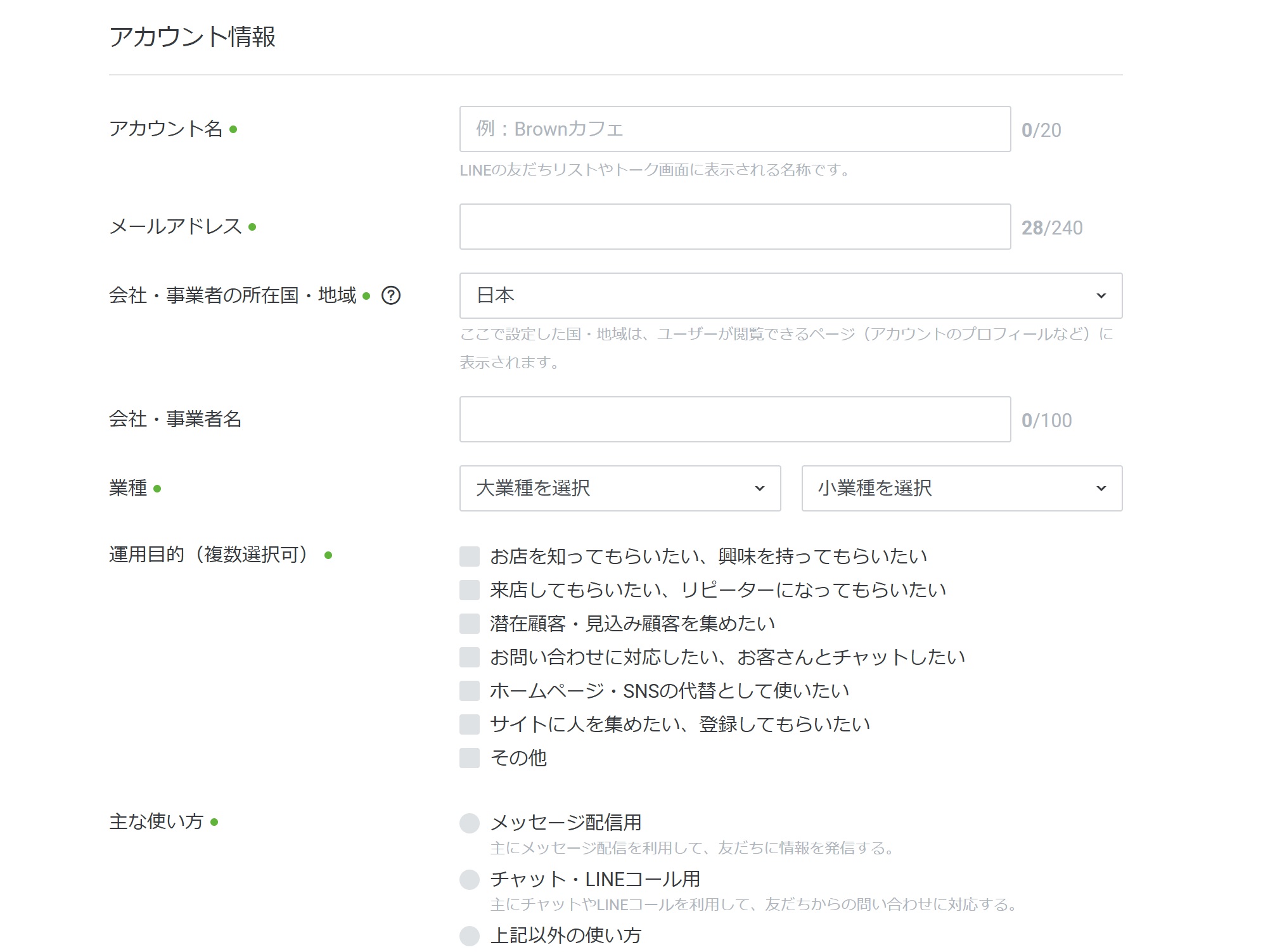Select チャット・LINEコール用 radio button

(x=470, y=880)
